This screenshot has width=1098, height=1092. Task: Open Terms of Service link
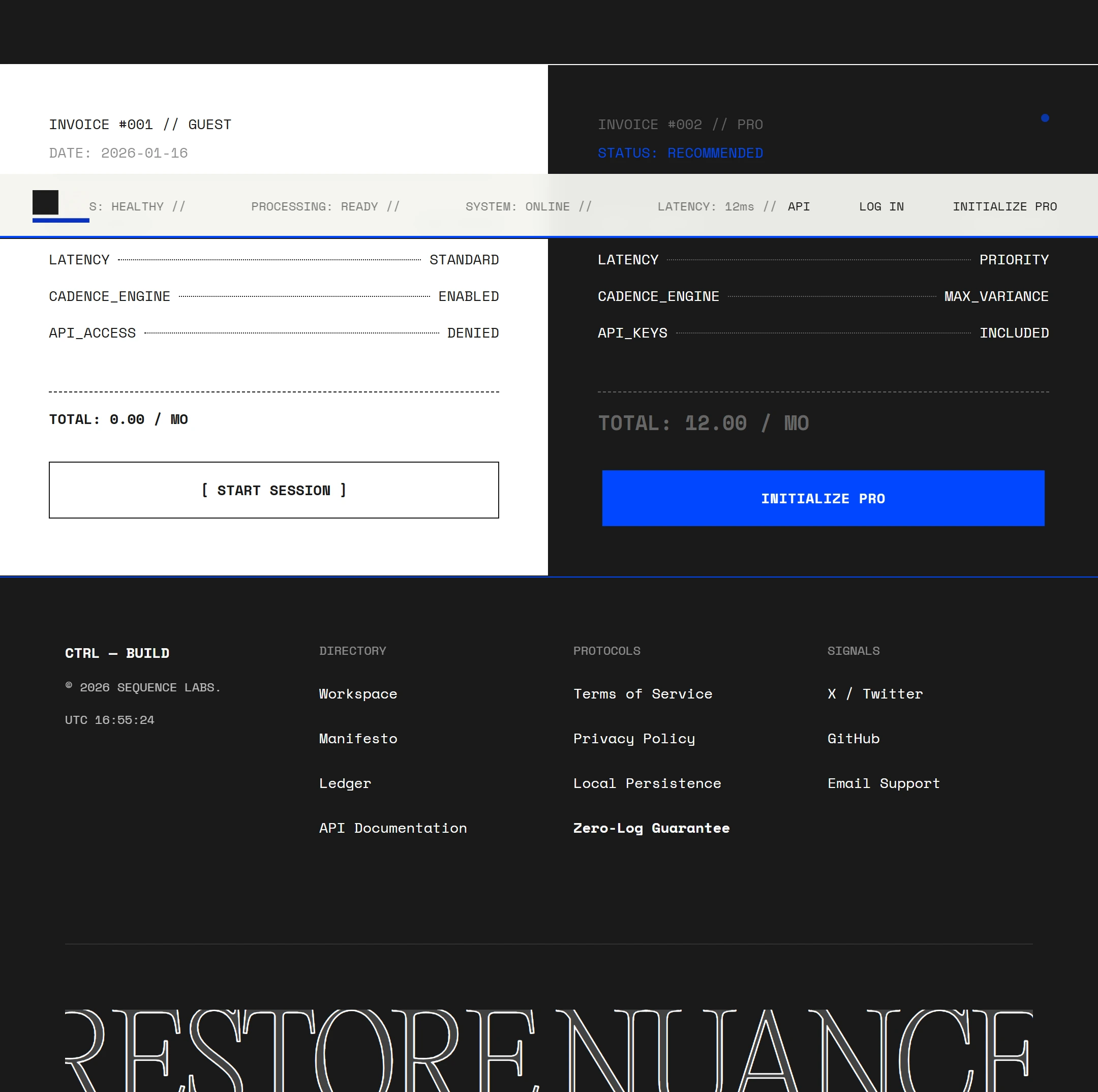(x=642, y=694)
